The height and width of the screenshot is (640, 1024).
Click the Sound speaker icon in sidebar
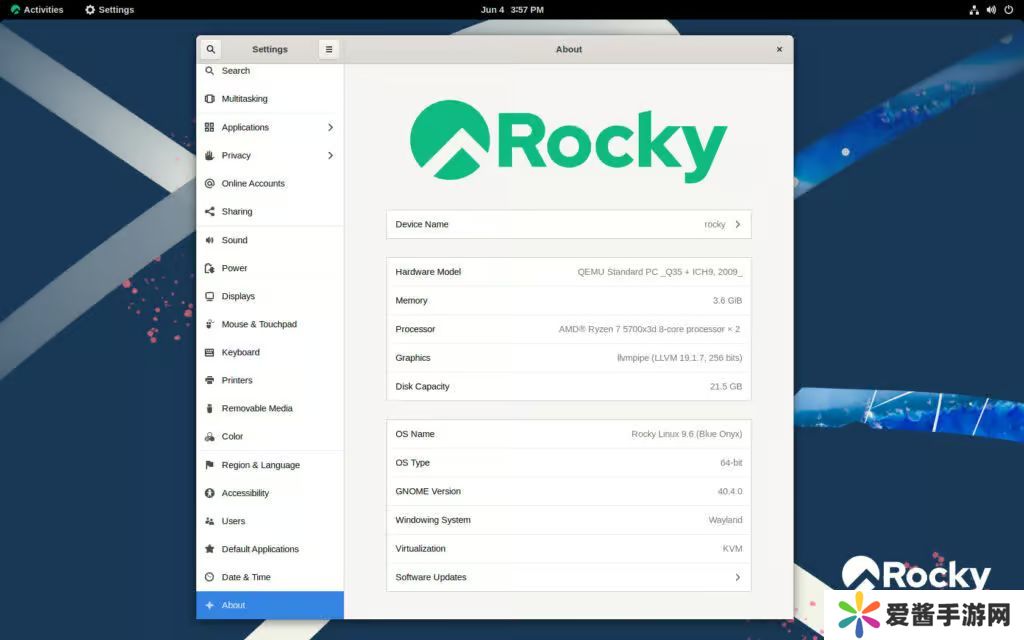point(210,240)
